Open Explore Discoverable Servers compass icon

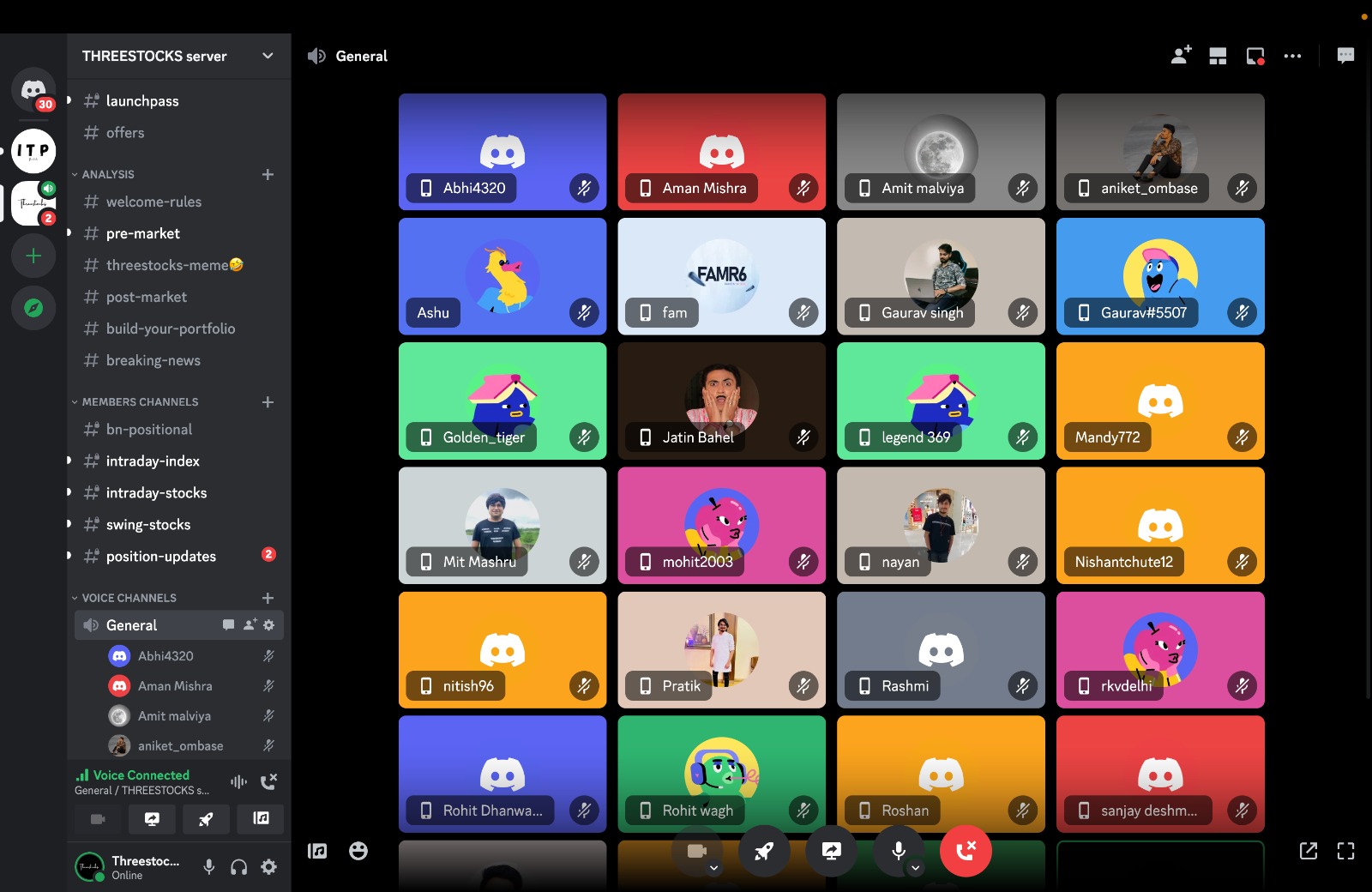click(33, 308)
